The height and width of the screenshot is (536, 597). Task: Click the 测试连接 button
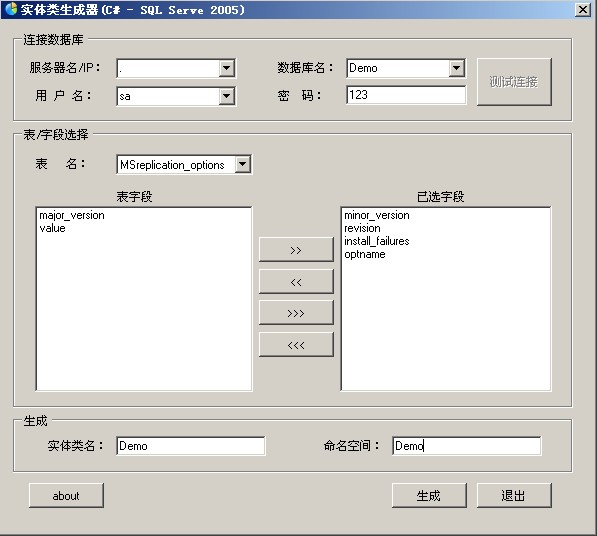[x=514, y=82]
